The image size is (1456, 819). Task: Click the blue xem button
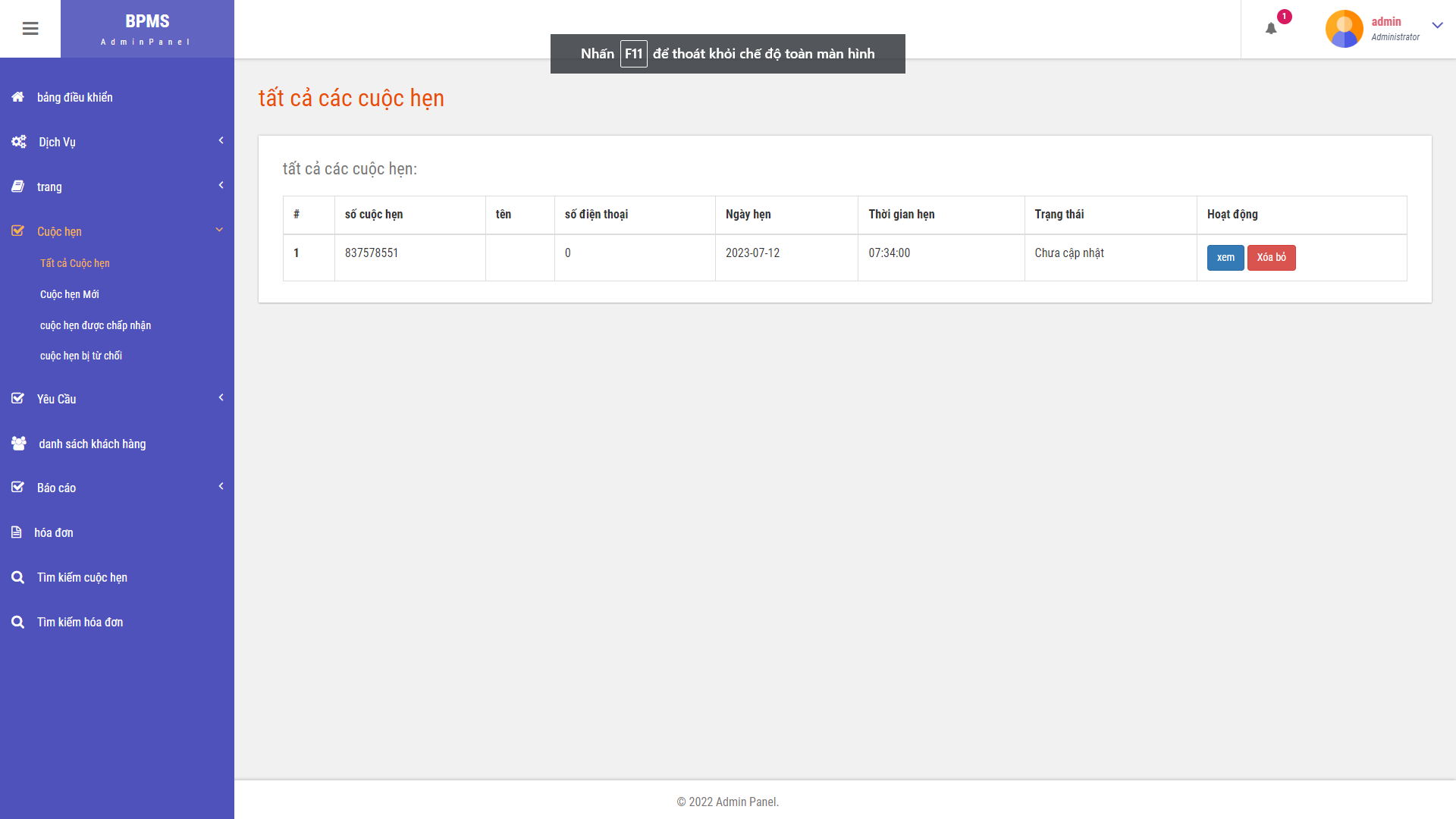tap(1225, 258)
